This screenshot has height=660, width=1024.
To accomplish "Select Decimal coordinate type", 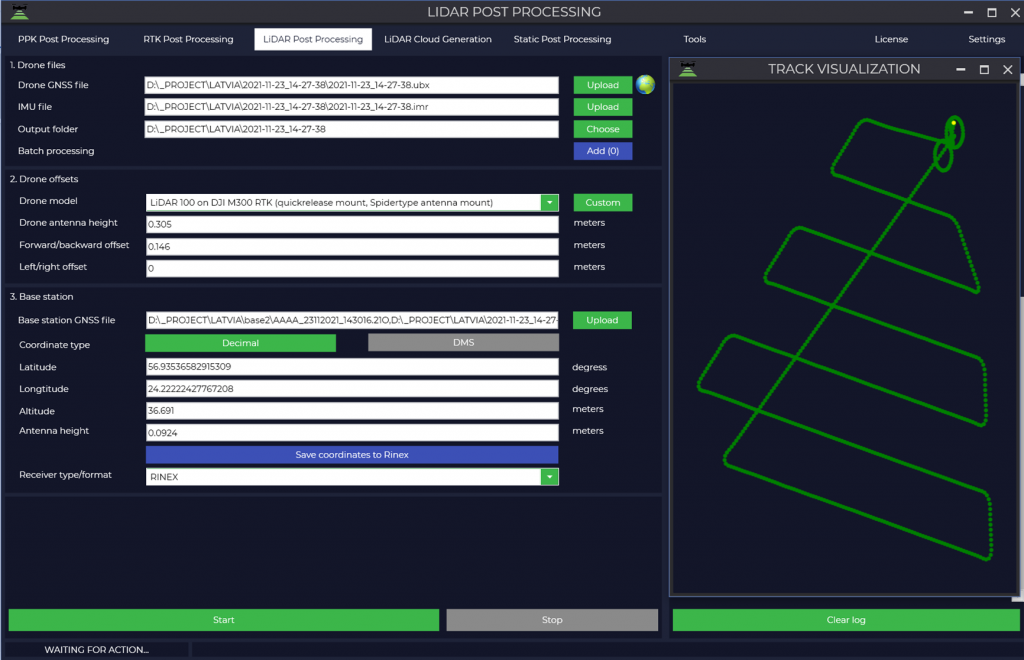I will [x=240, y=343].
